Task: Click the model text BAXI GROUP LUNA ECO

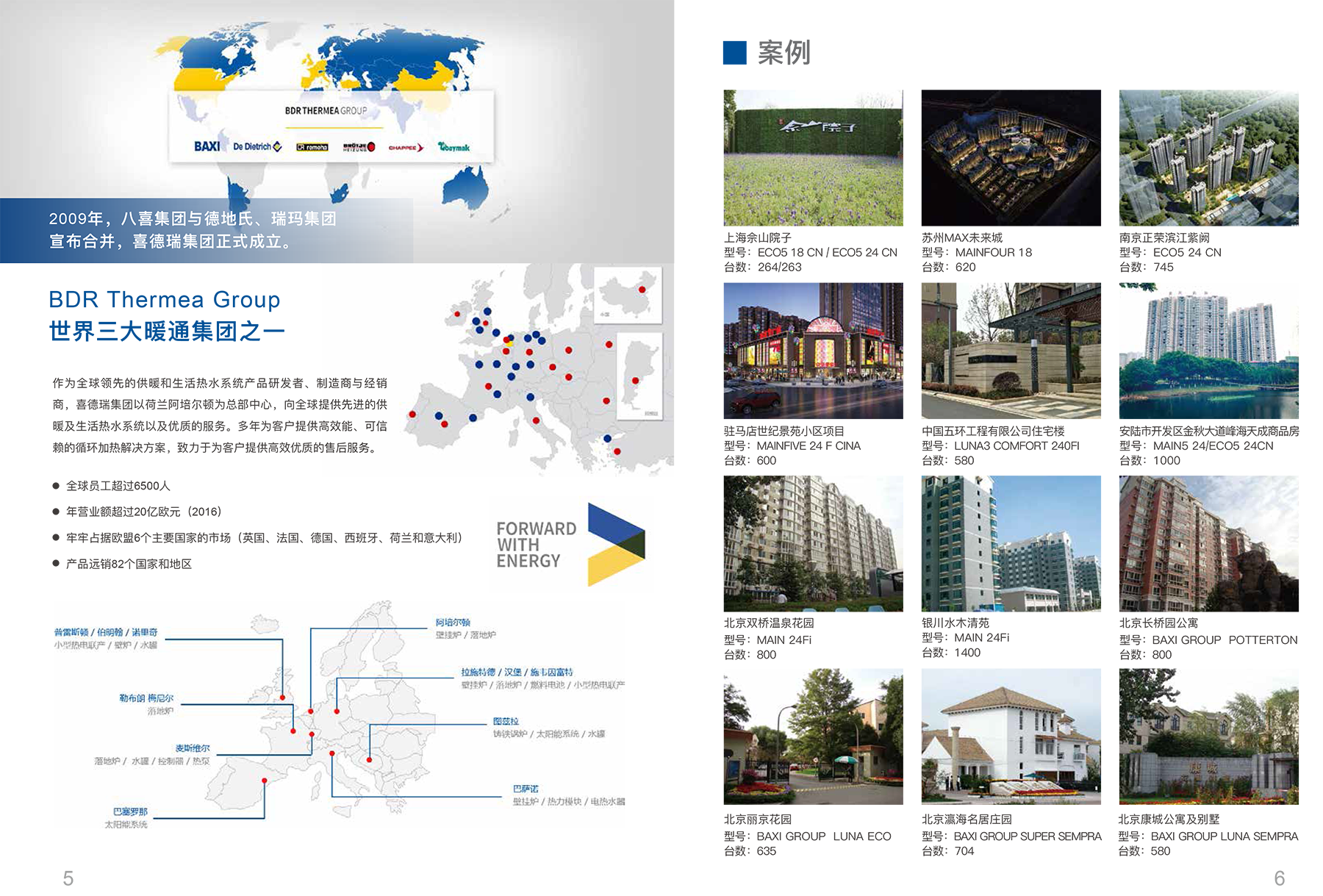Action: 823,836
